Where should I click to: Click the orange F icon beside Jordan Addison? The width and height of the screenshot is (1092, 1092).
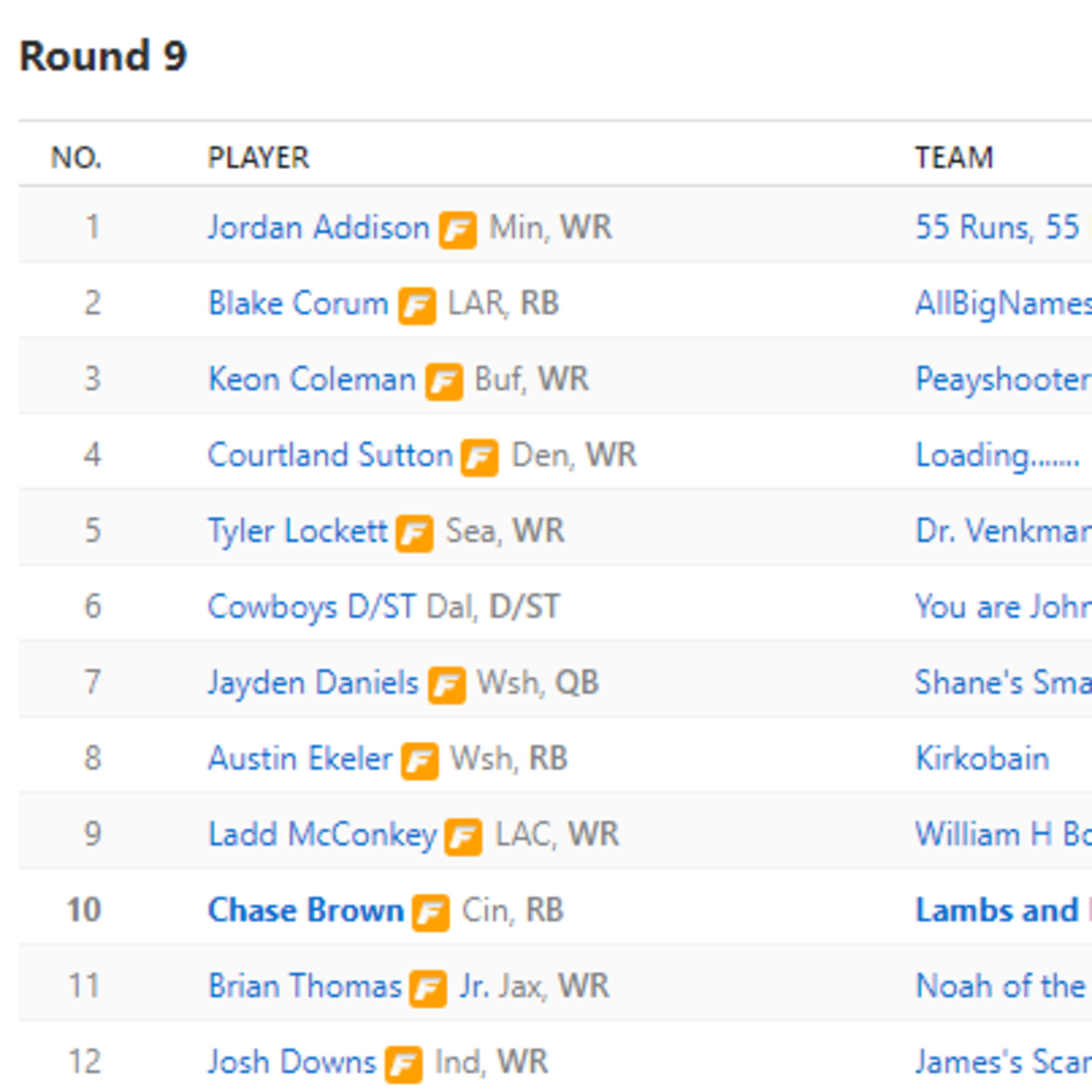tap(458, 229)
